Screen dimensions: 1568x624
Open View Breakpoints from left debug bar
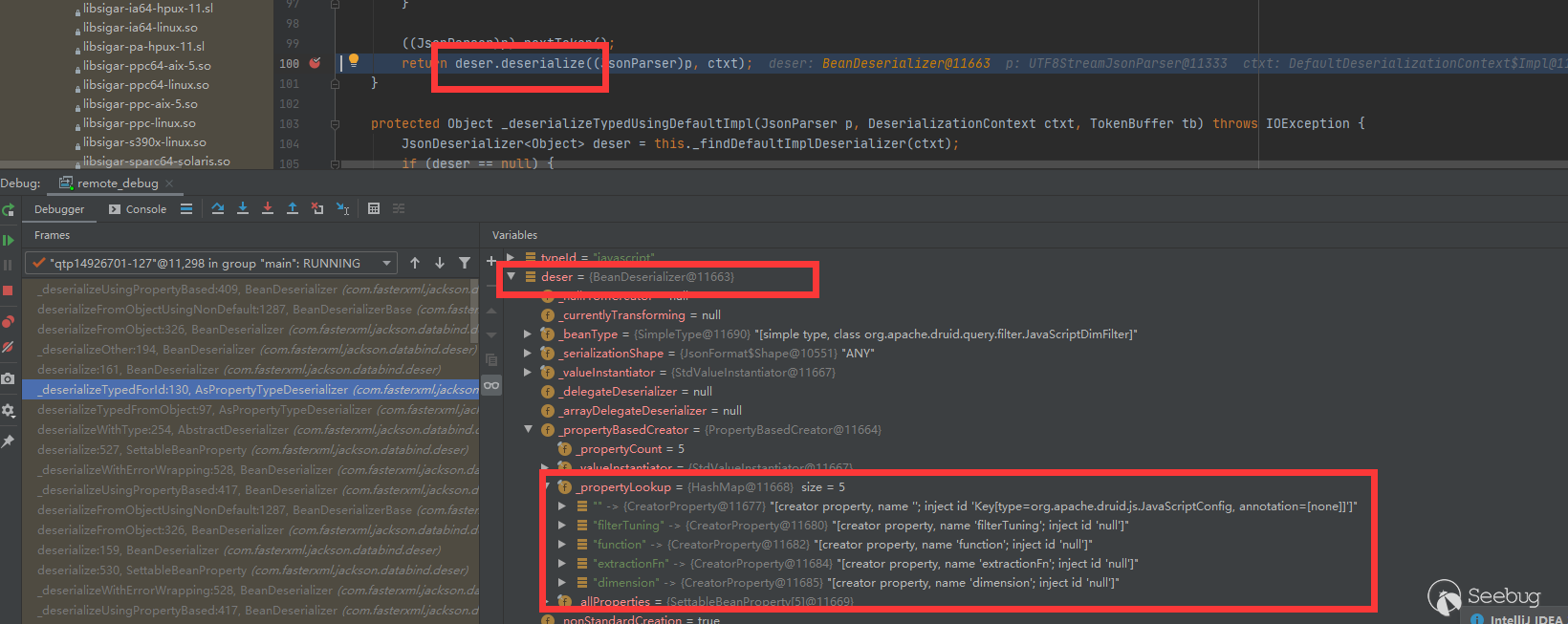coord(8,321)
